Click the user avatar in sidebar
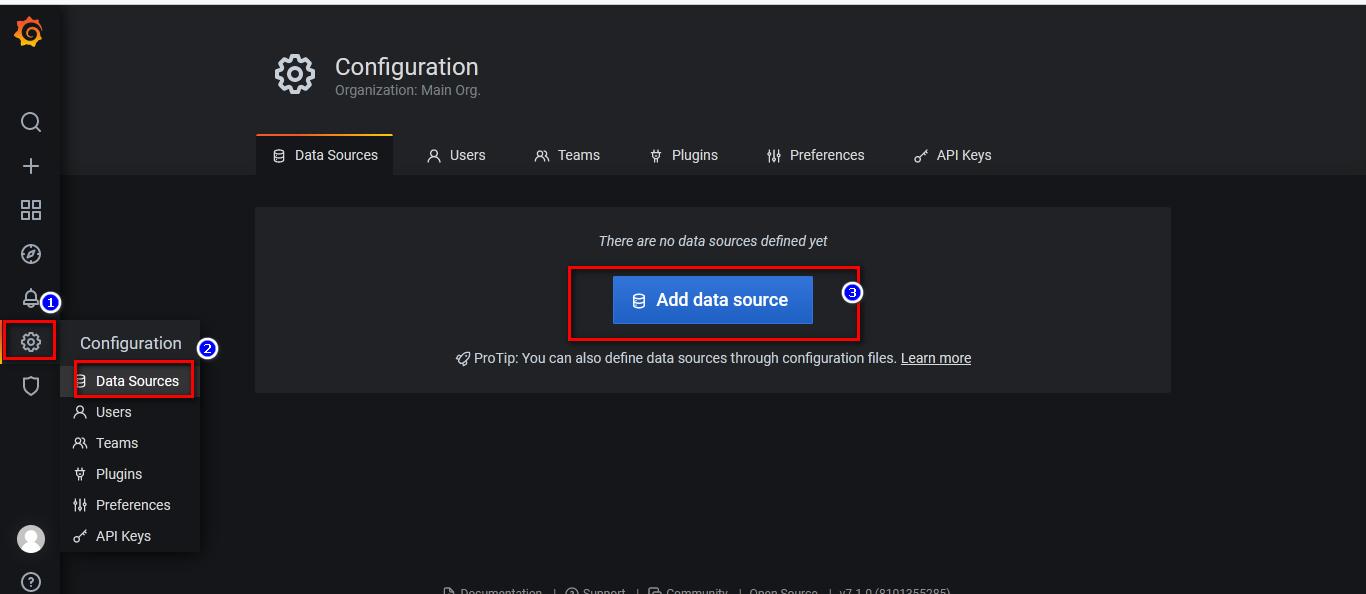This screenshot has width=1366, height=594. 31,539
